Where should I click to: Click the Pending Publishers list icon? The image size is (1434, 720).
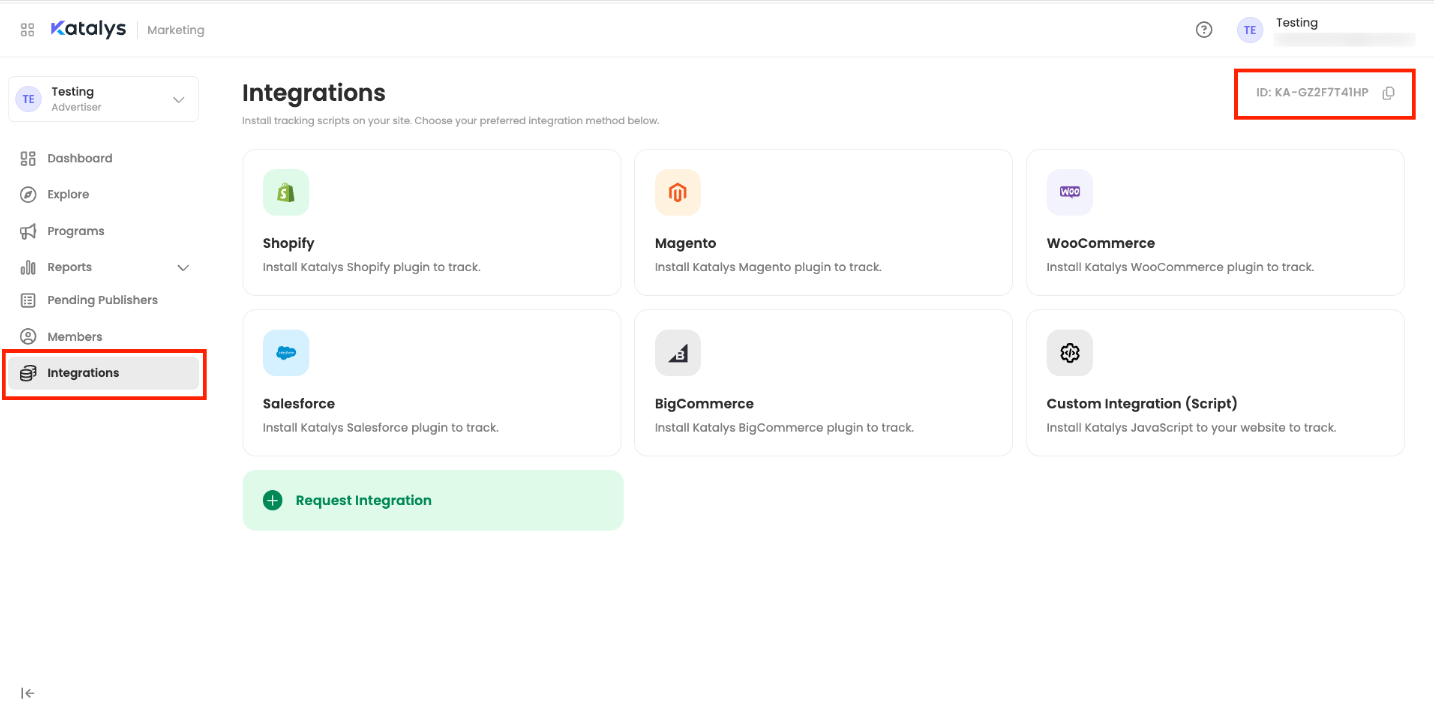click(28, 300)
